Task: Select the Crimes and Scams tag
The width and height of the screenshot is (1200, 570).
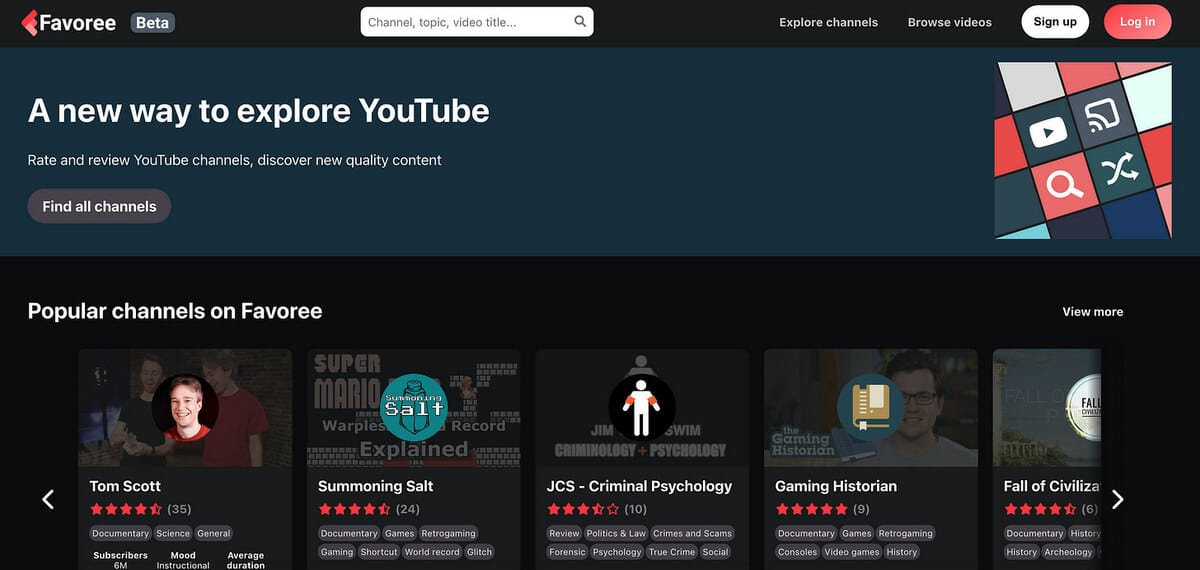Action: click(x=692, y=533)
